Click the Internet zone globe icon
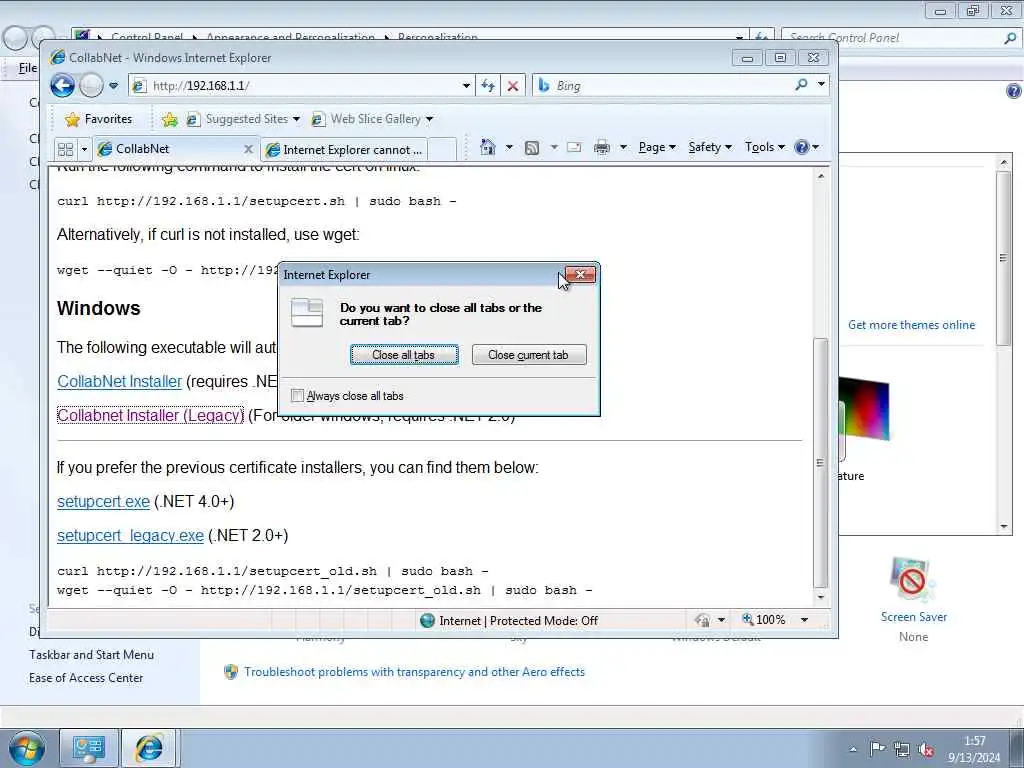This screenshot has height=768, width=1024. [427, 620]
